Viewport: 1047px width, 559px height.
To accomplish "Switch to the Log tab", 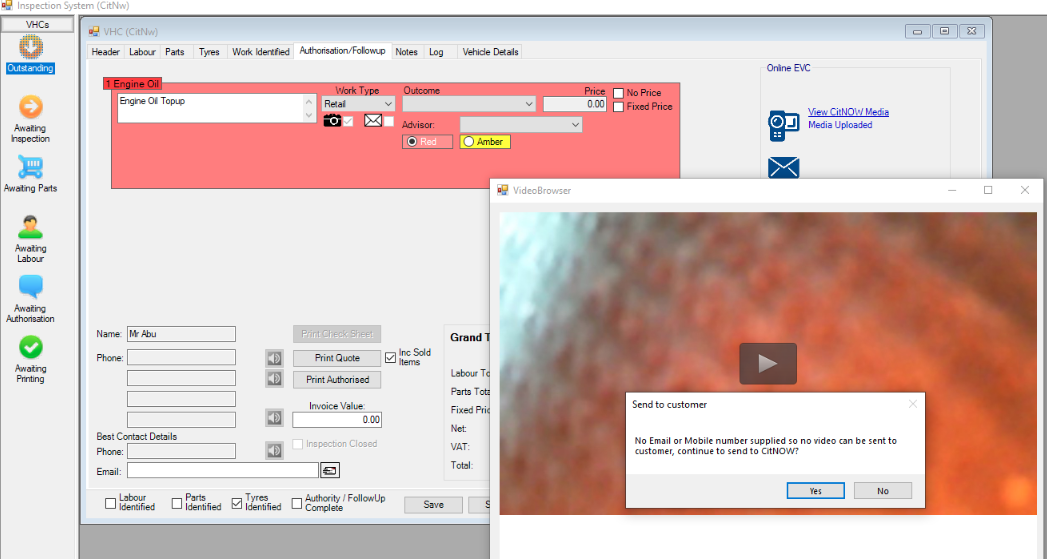I will pos(436,51).
